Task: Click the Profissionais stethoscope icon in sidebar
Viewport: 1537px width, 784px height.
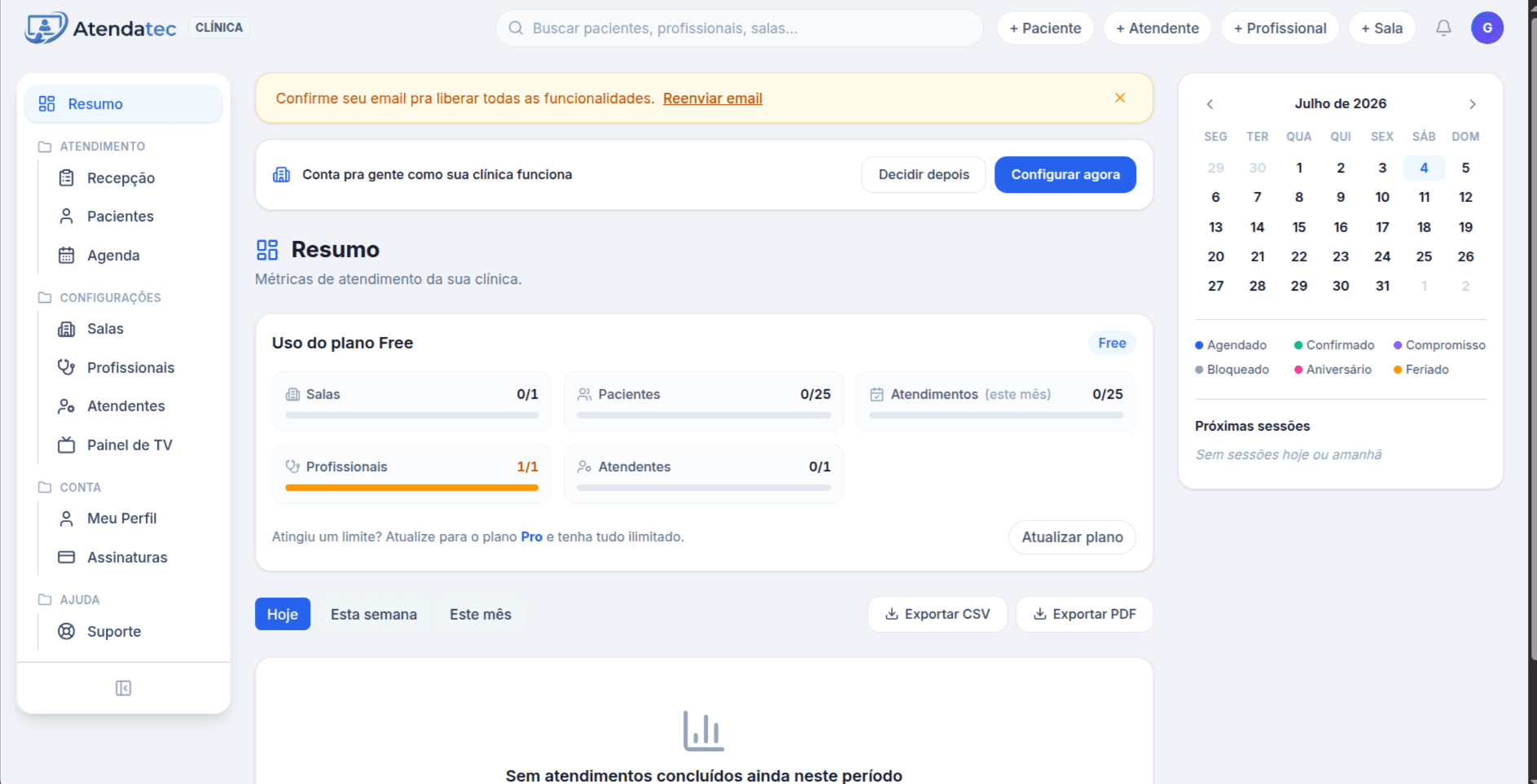Action: [67, 367]
